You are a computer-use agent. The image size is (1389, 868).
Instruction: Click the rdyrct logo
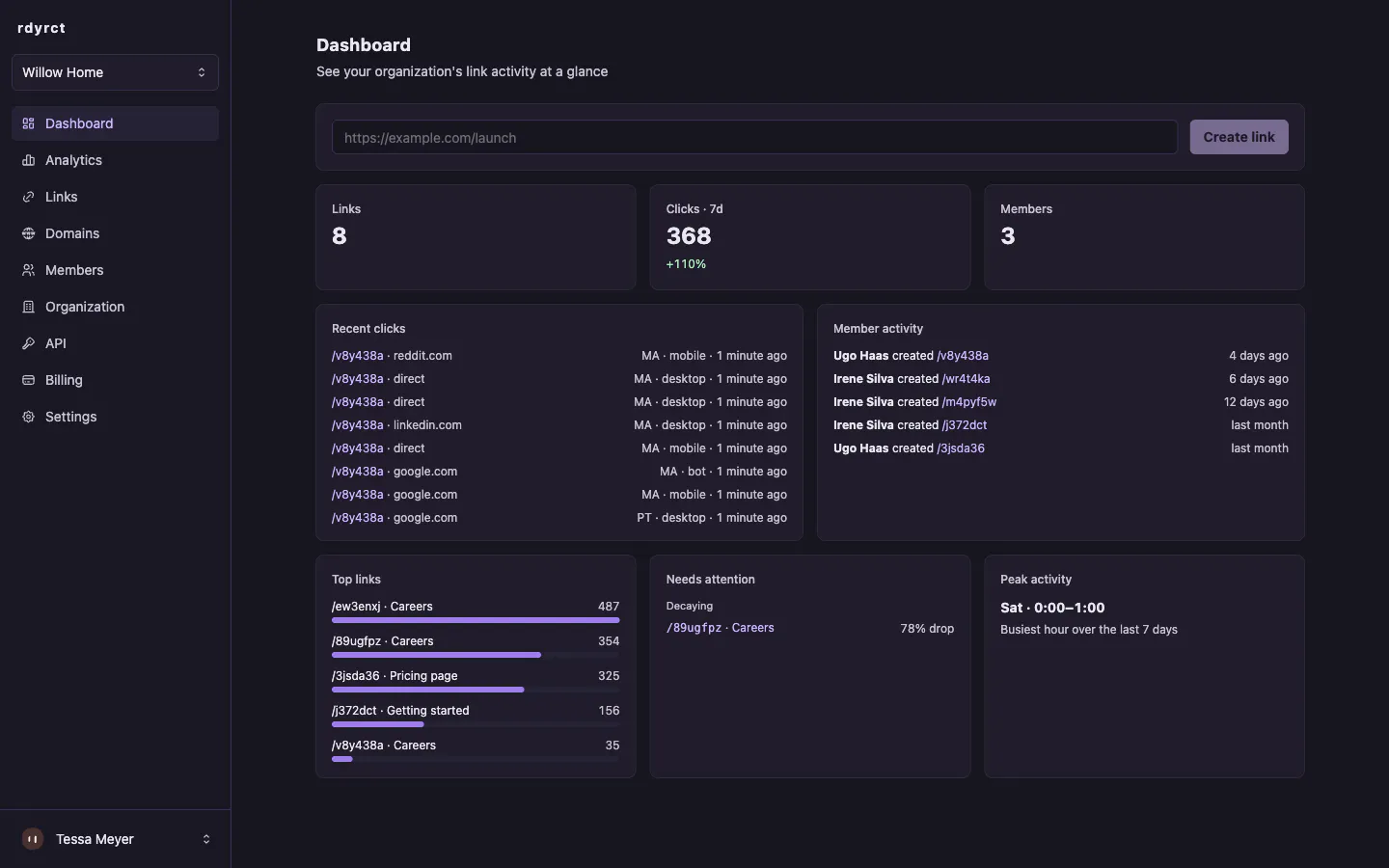coord(41,28)
